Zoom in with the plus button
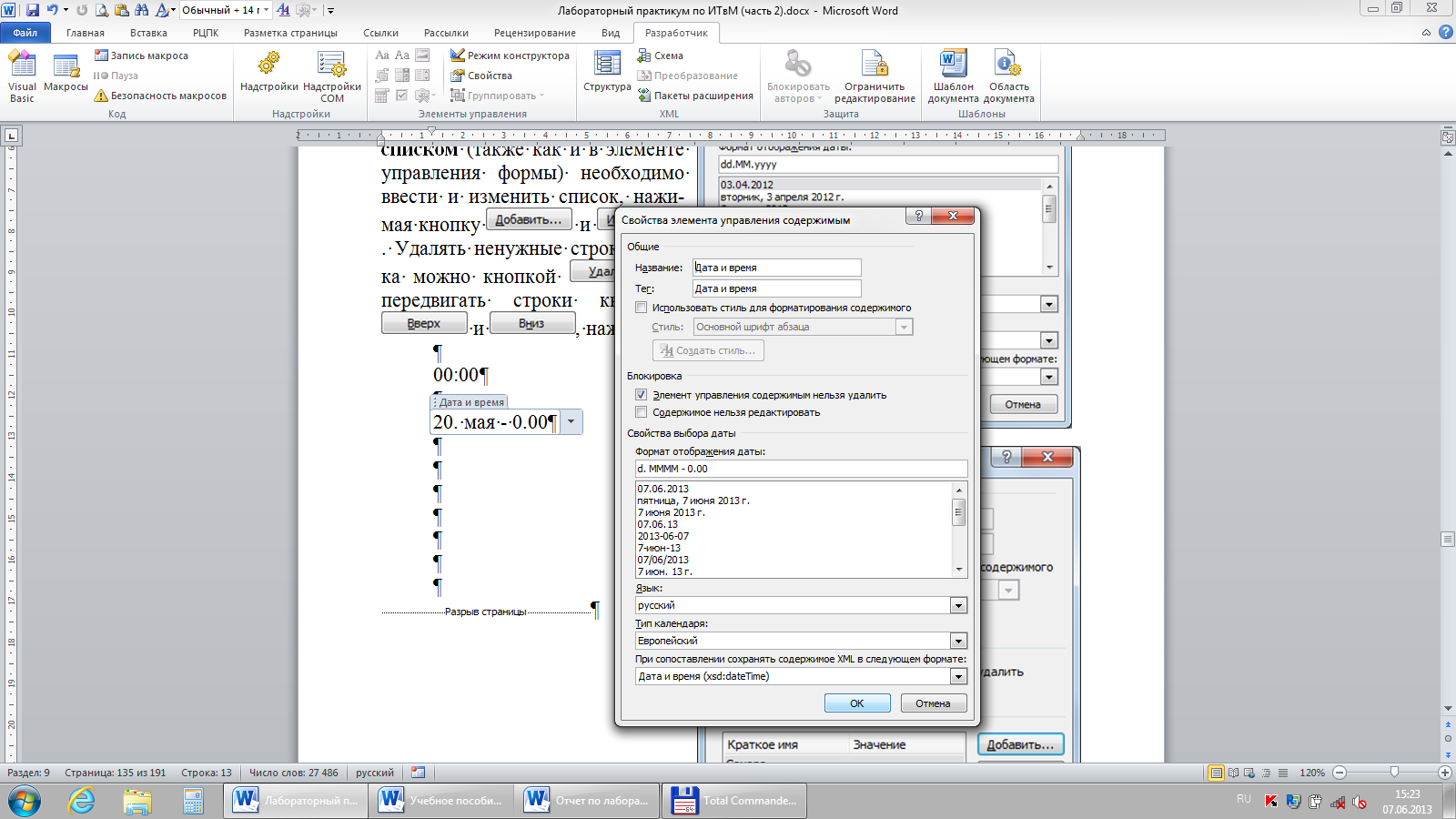 [1444, 773]
